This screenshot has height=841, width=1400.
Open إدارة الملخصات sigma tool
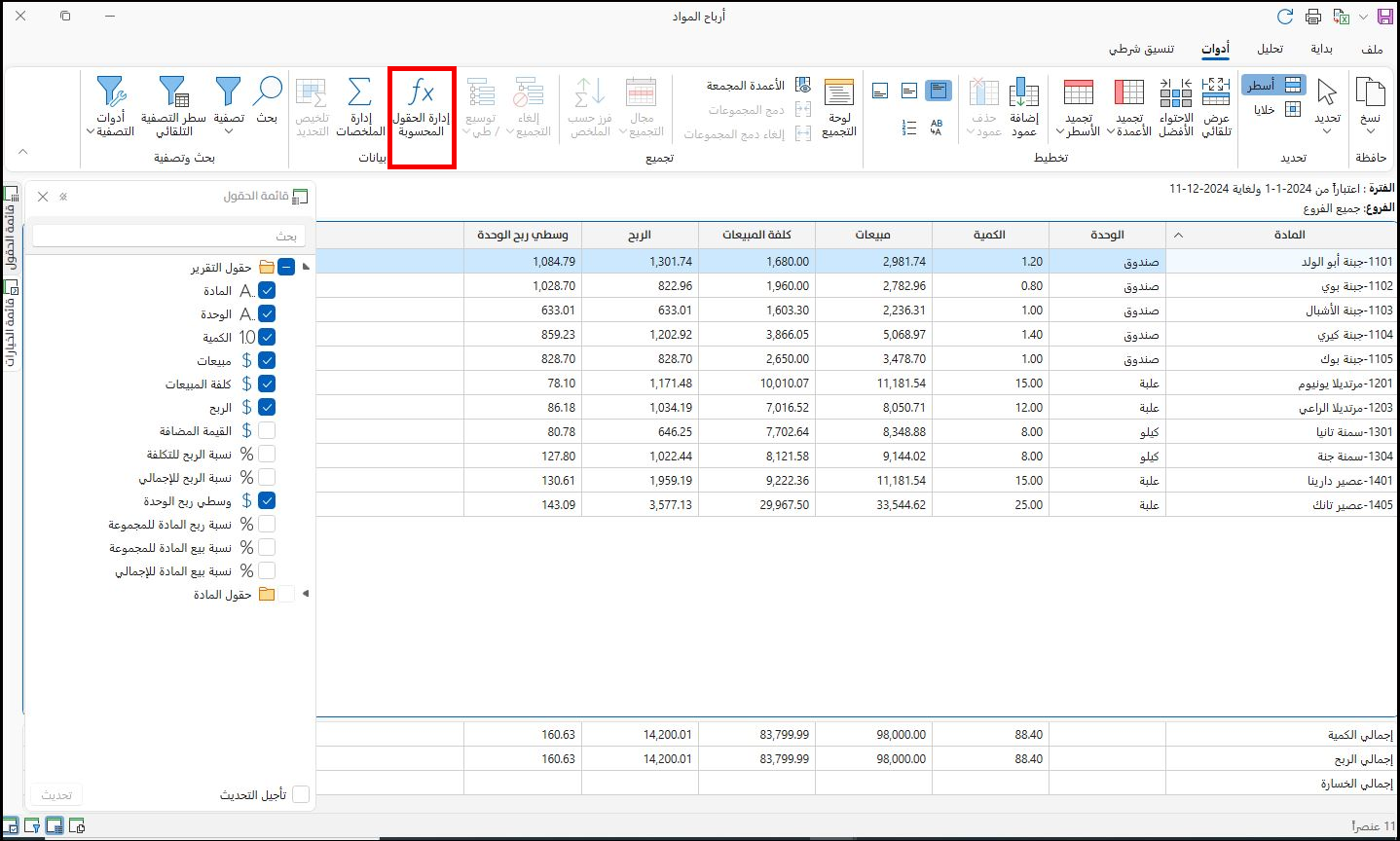pyautogui.click(x=360, y=108)
